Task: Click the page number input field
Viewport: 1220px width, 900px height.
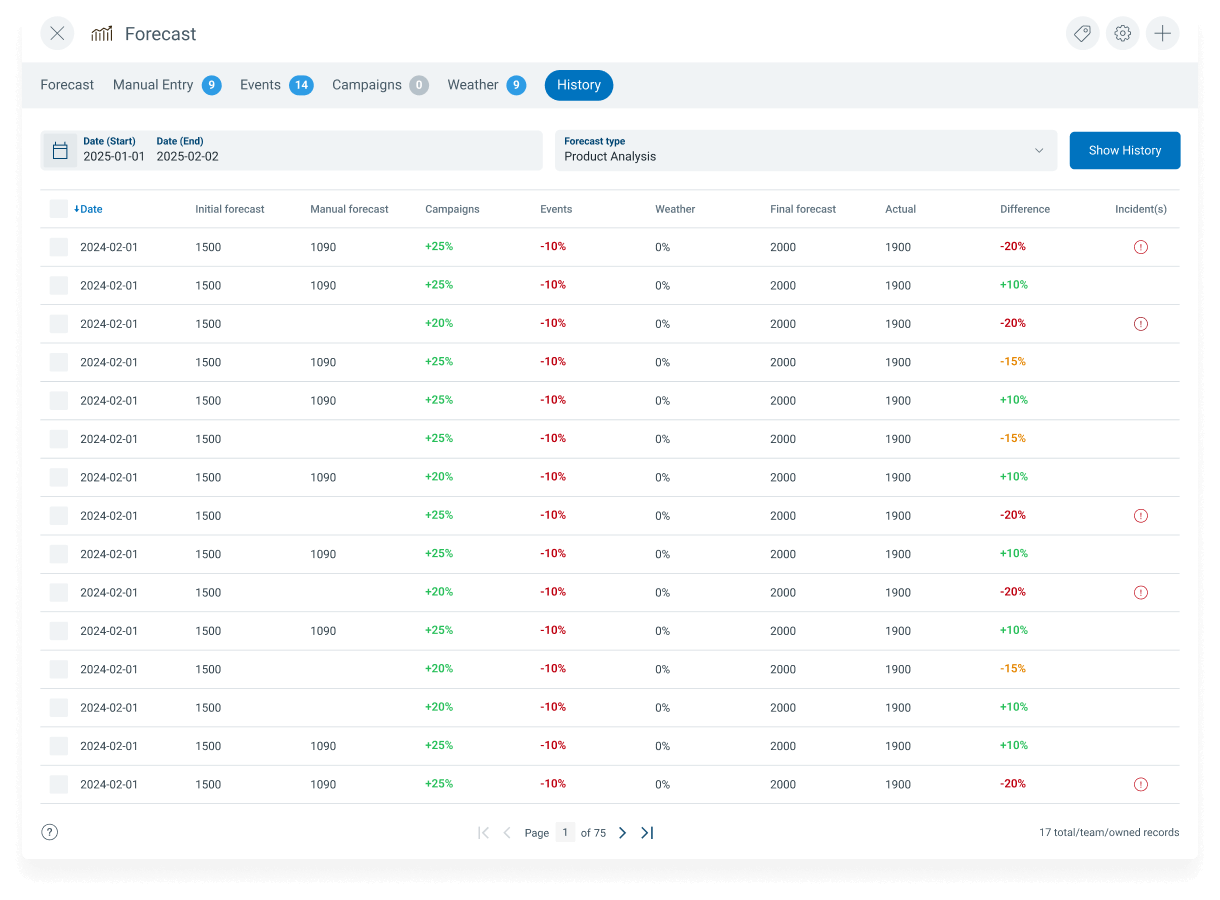Action: click(x=565, y=832)
